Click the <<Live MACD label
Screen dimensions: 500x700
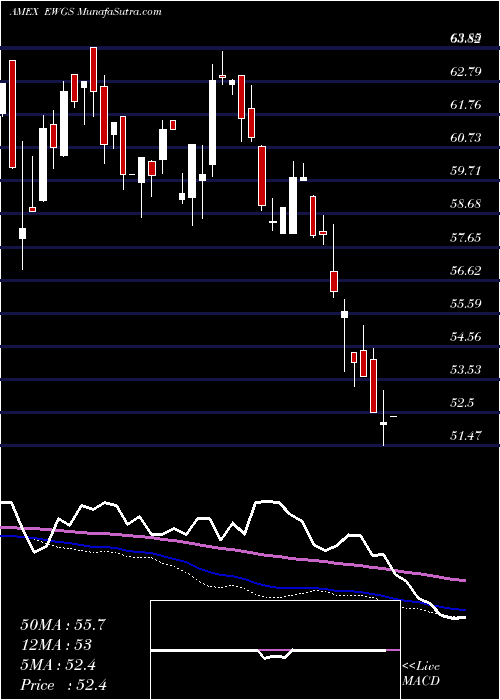421,673
